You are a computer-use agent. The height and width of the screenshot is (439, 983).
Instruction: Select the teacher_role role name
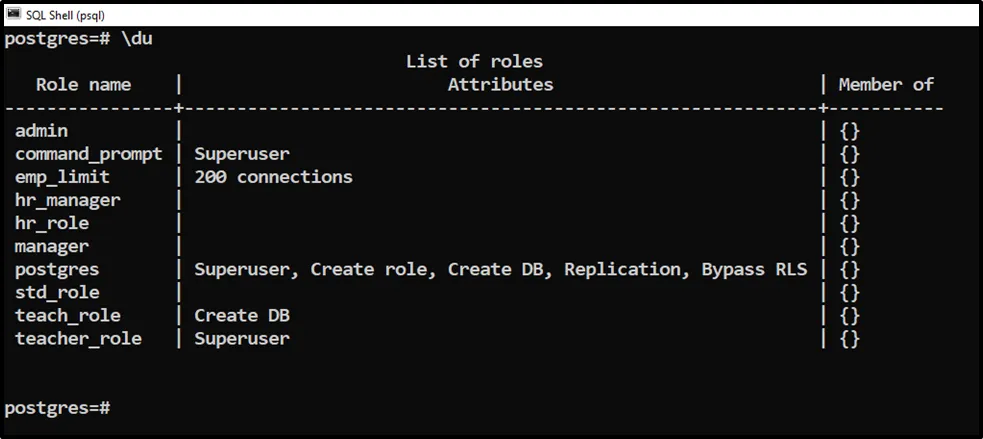[x=78, y=338]
